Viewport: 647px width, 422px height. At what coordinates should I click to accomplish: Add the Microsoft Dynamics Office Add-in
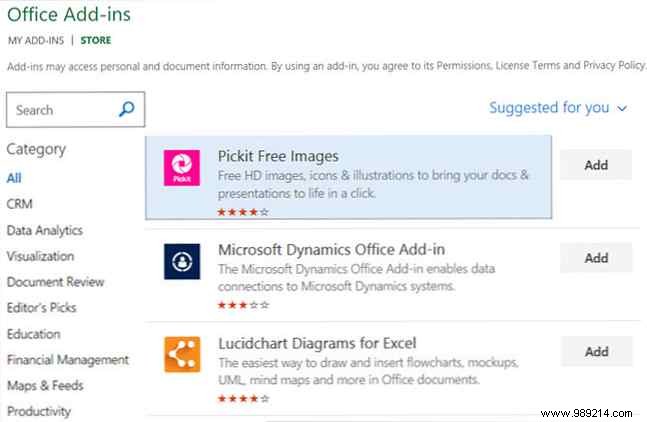596,258
